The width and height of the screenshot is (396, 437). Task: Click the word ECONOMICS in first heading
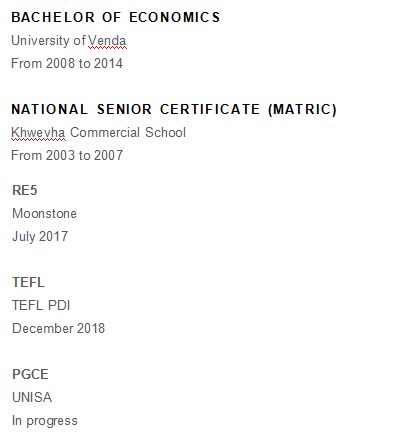[x=175, y=17]
